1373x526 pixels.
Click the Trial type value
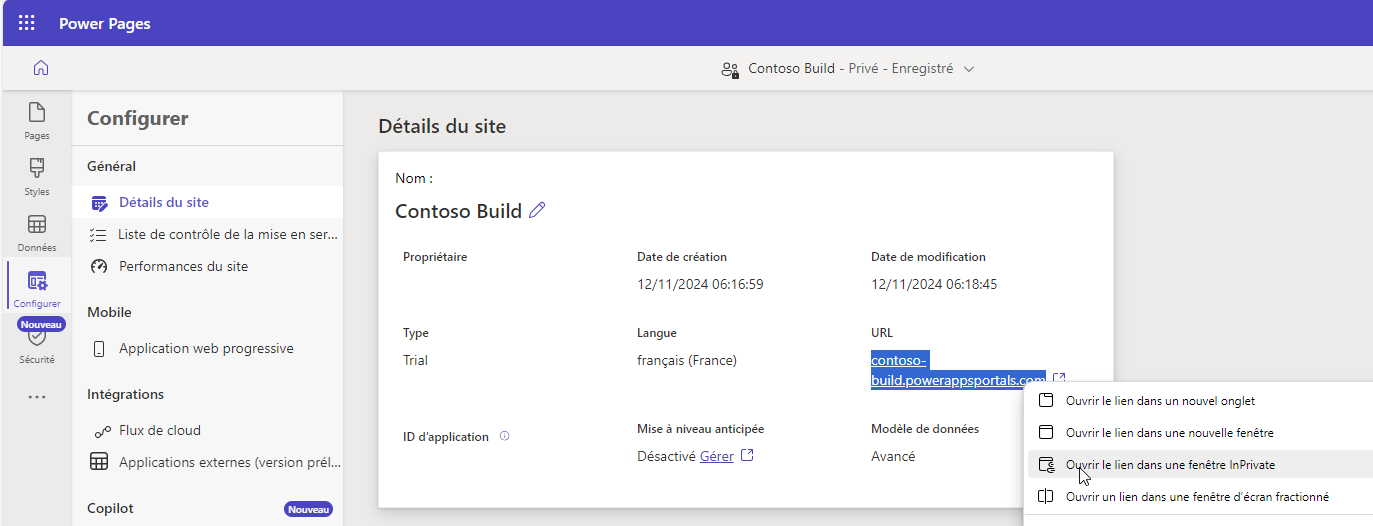415,360
